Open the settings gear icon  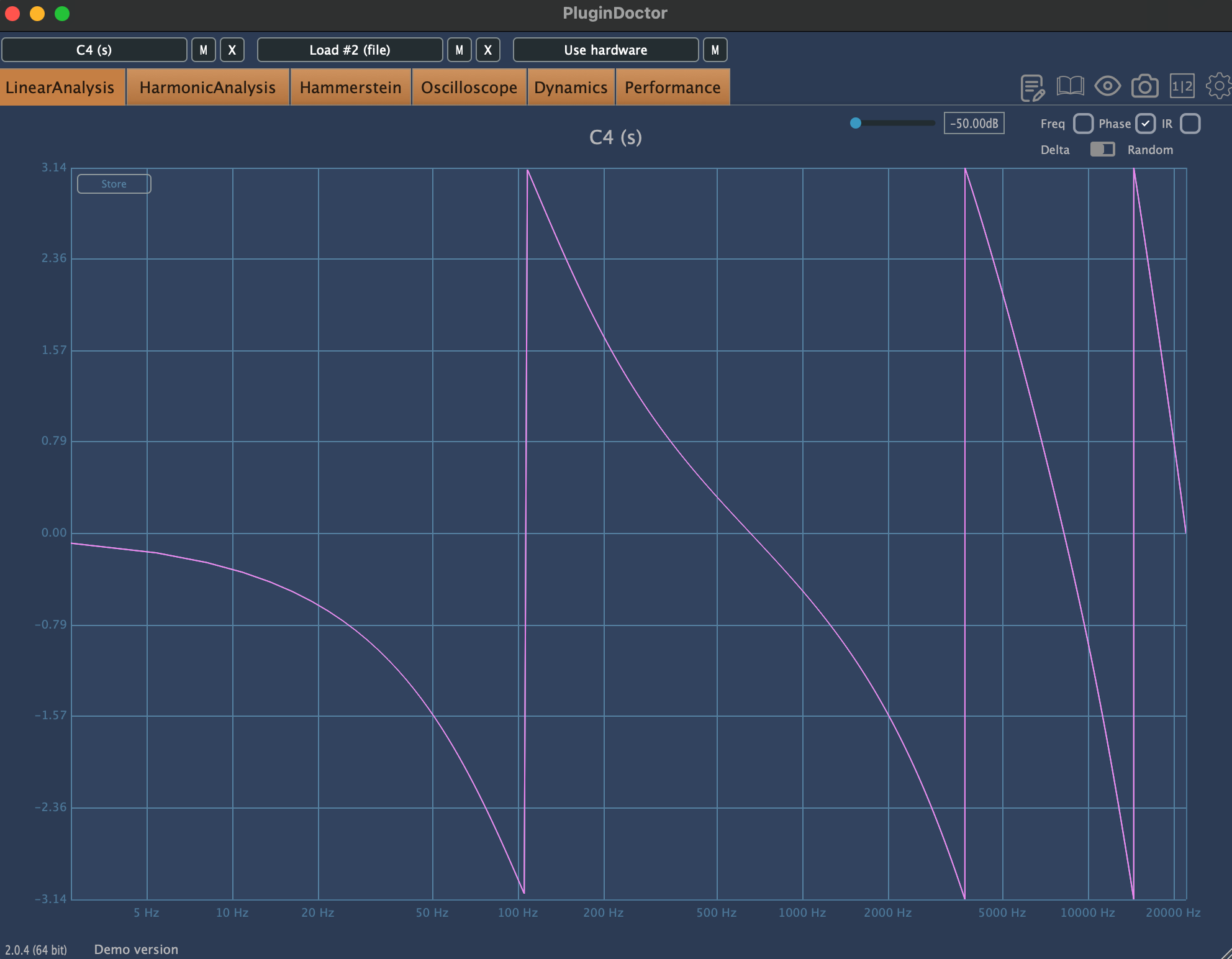1218,86
